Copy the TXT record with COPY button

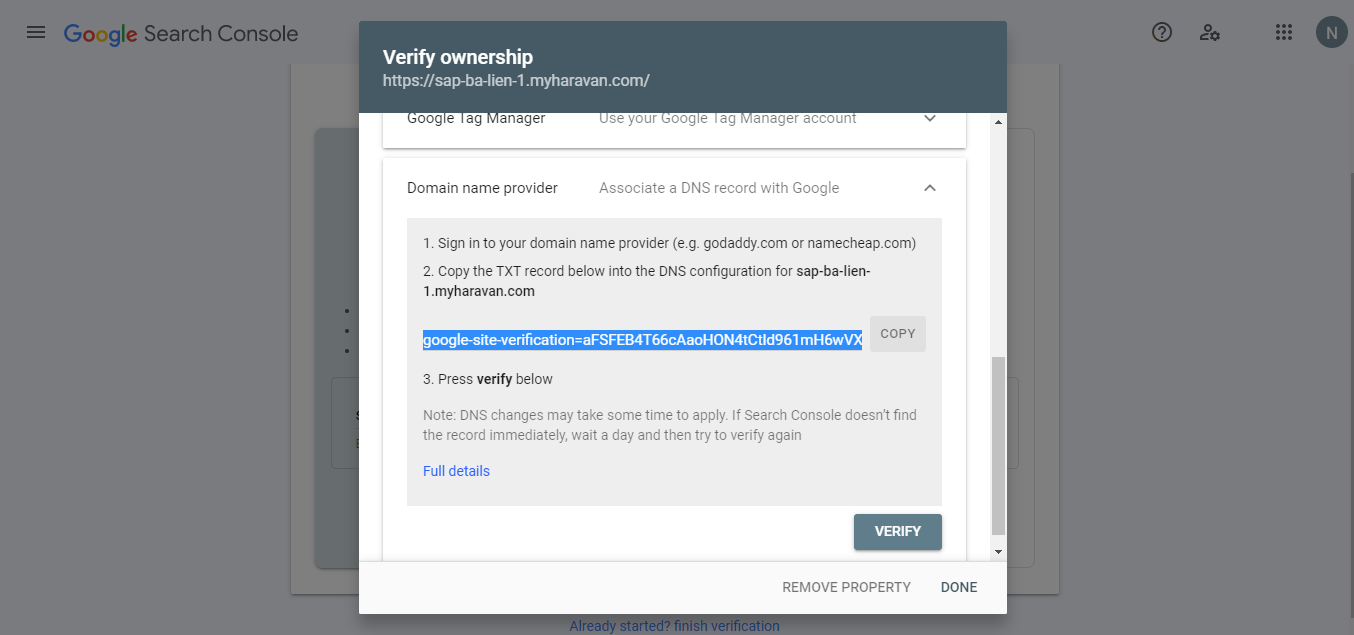[898, 334]
